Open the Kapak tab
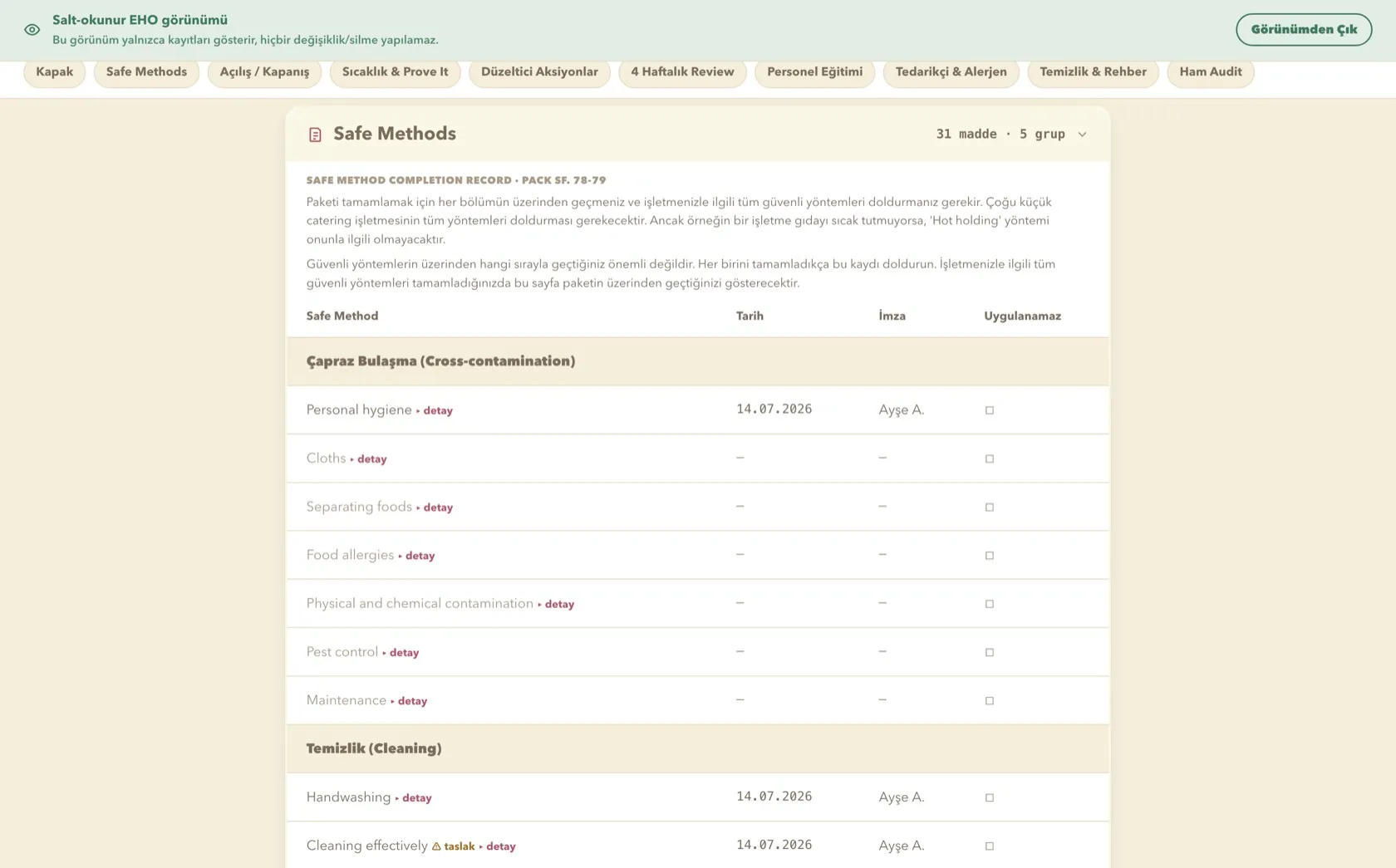 [x=55, y=72]
